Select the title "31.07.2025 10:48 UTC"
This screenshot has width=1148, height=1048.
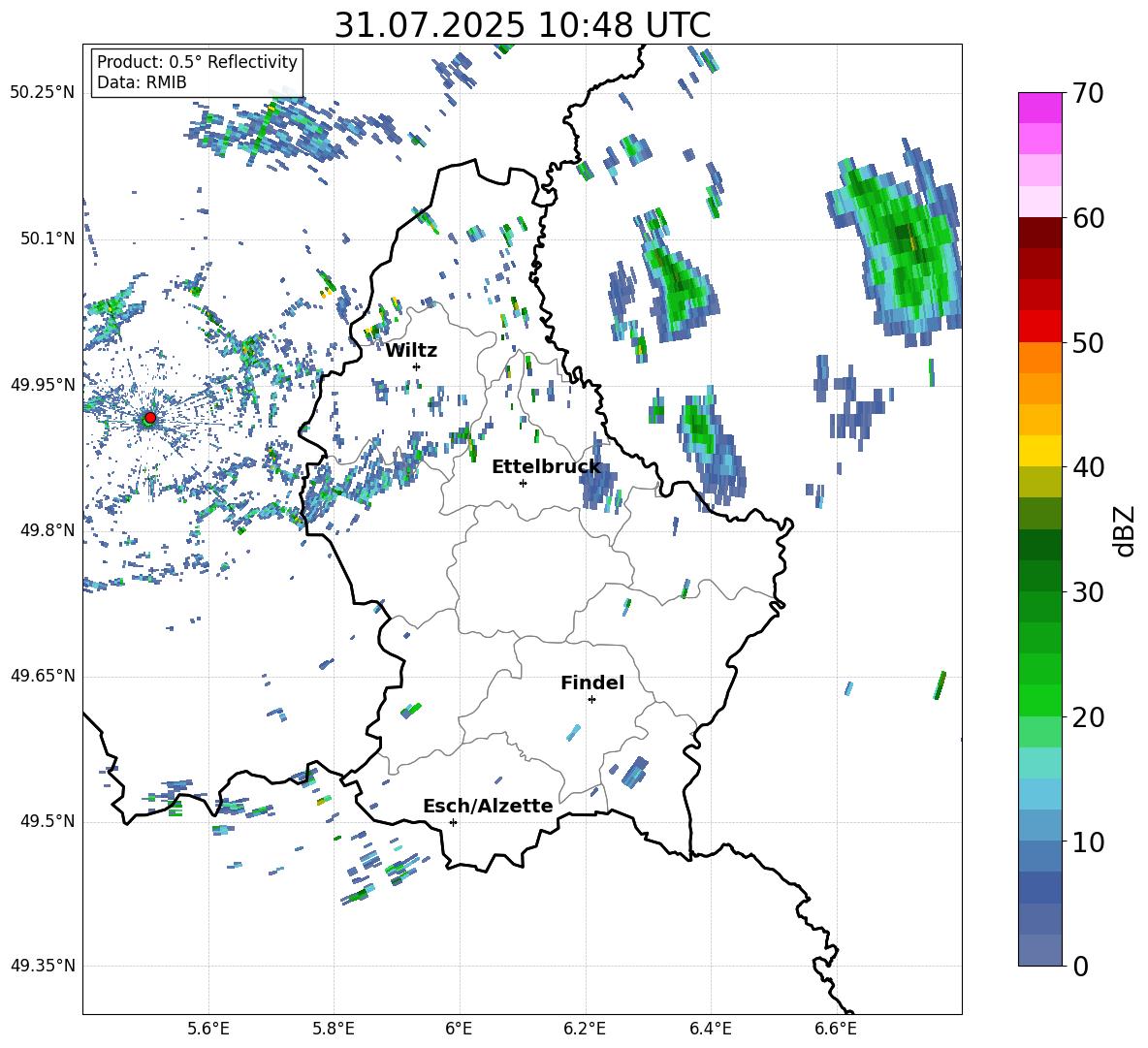click(x=523, y=25)
